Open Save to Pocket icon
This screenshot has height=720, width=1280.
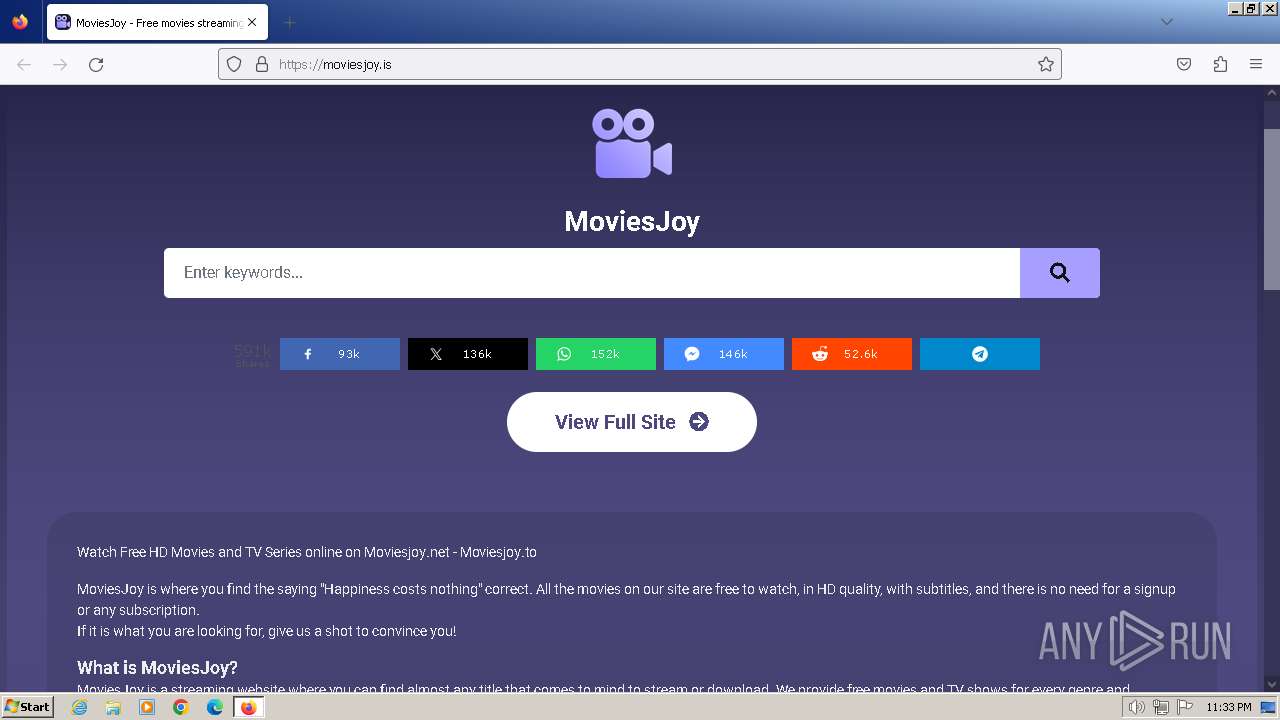1184,64
